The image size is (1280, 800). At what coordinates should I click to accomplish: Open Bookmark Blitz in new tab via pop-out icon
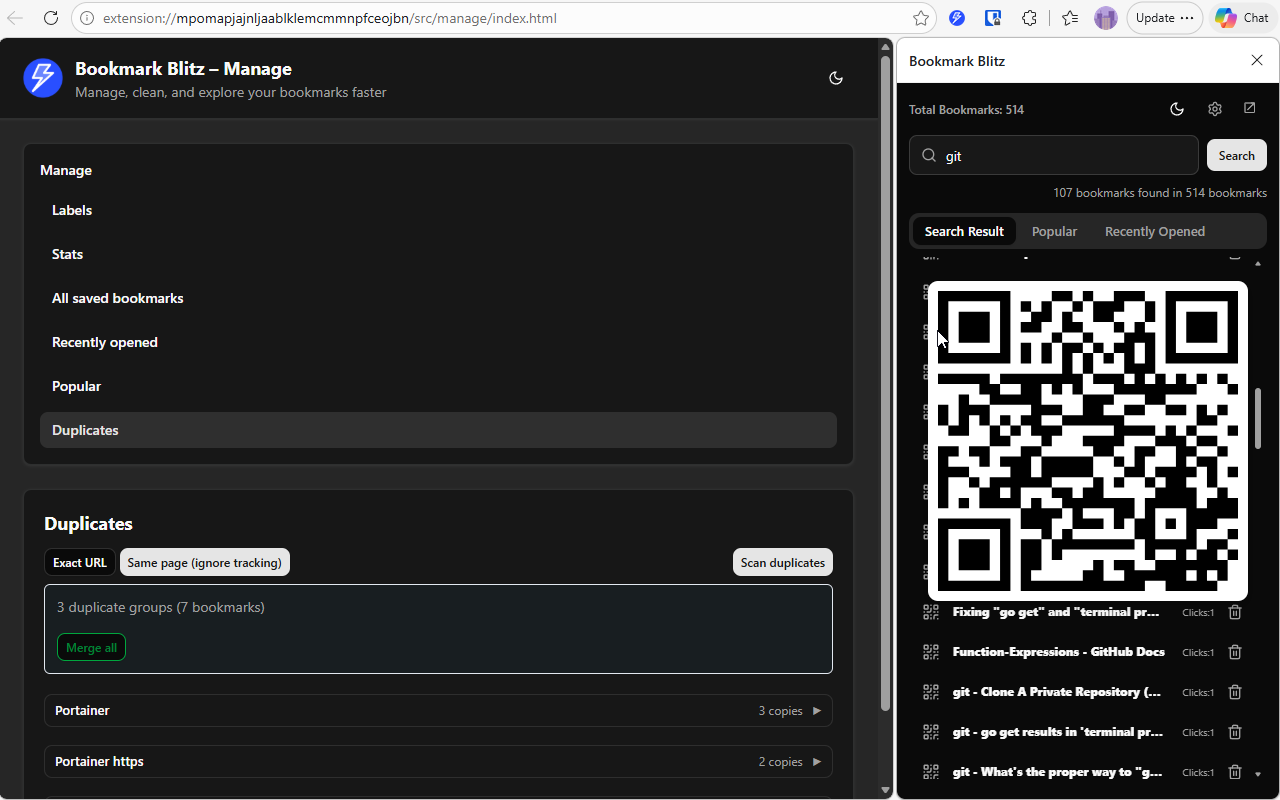[x=1250, y=108]
